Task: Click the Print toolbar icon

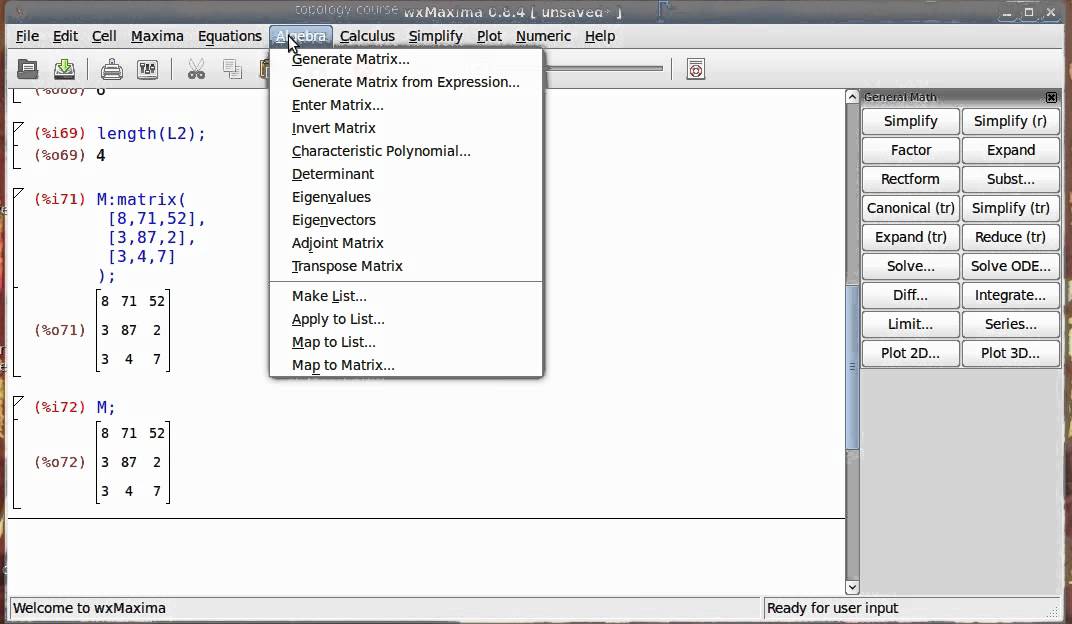Action: (x=111, y=69)
